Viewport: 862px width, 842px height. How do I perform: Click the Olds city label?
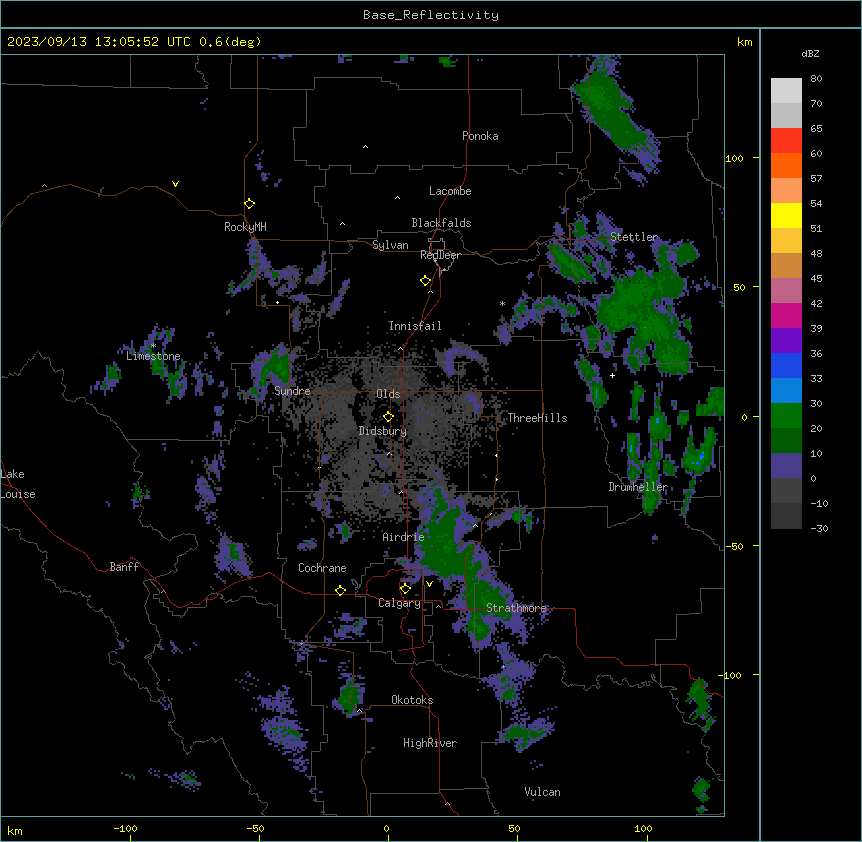click(x=388, y=394)
